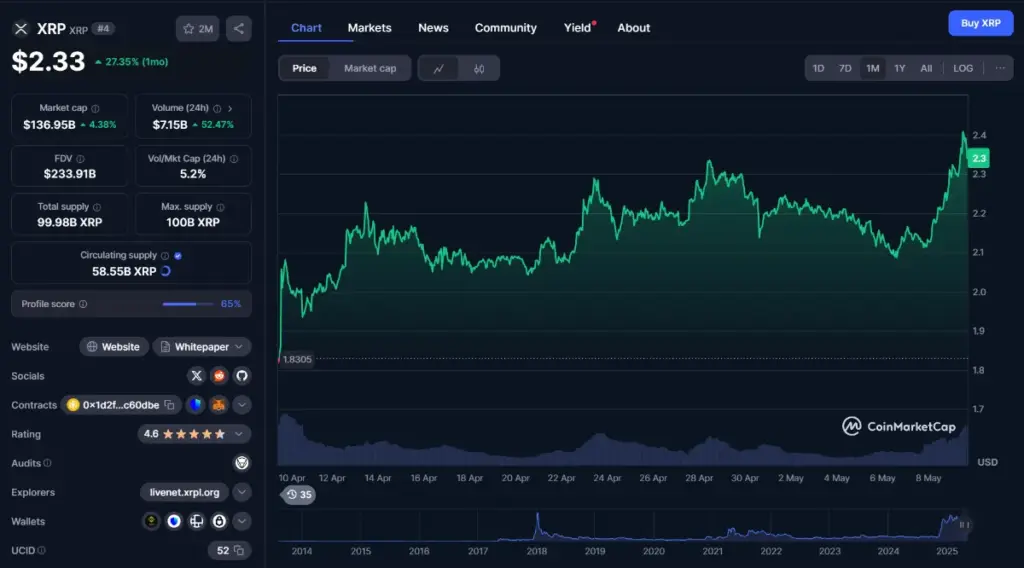Click Total supply info icon
This screenshot has height=568, width=1024.
(97, 207)
